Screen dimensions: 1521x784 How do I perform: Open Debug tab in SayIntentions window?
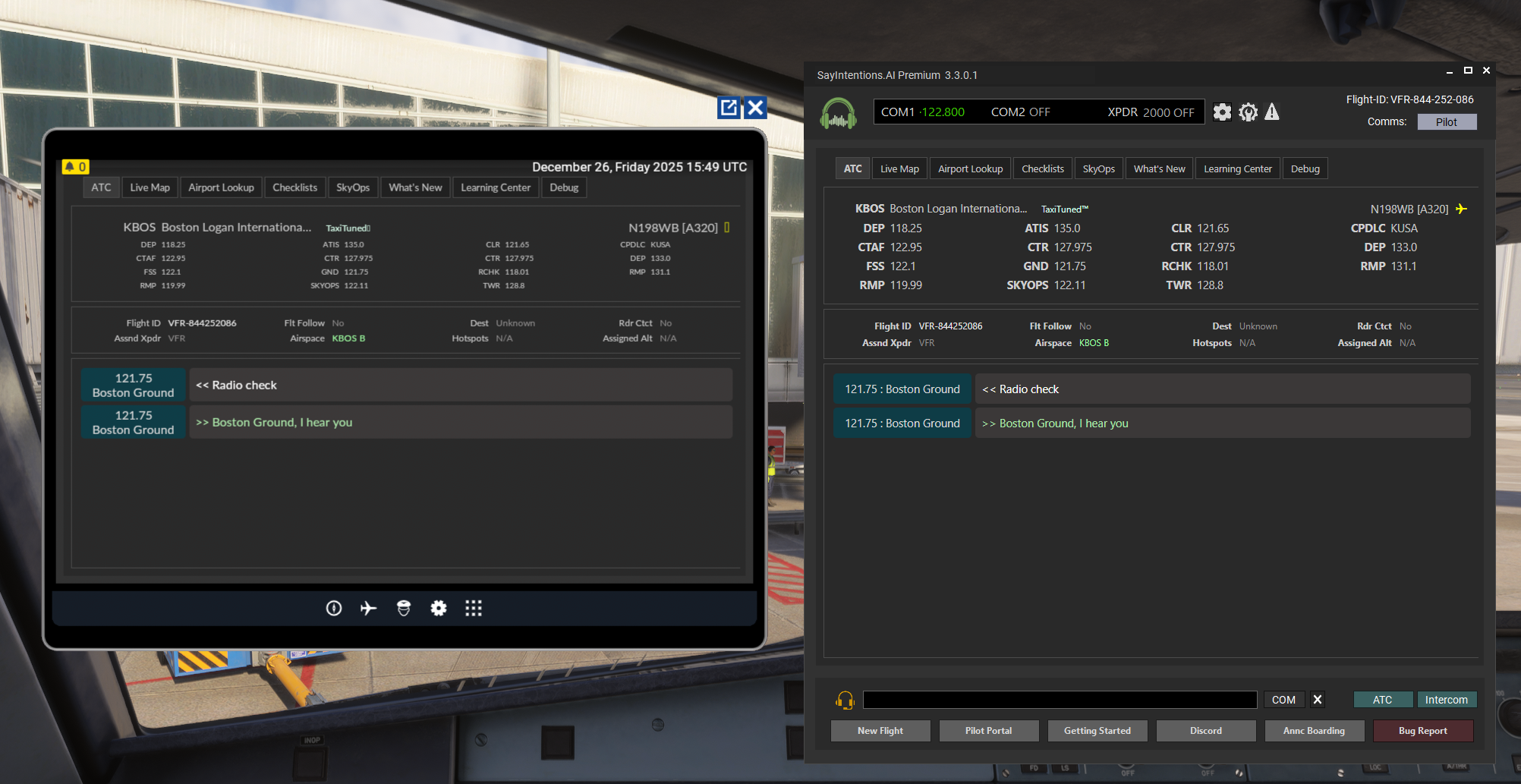pos(1305,168)
